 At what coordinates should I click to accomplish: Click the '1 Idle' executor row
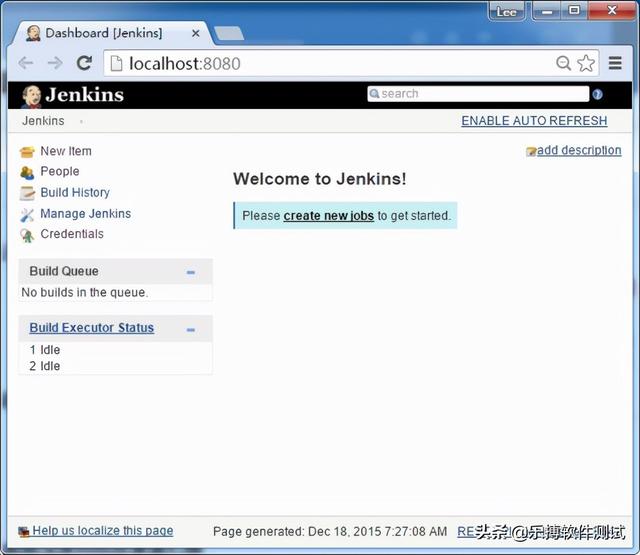pyautogui.click(x=45, y=350)
